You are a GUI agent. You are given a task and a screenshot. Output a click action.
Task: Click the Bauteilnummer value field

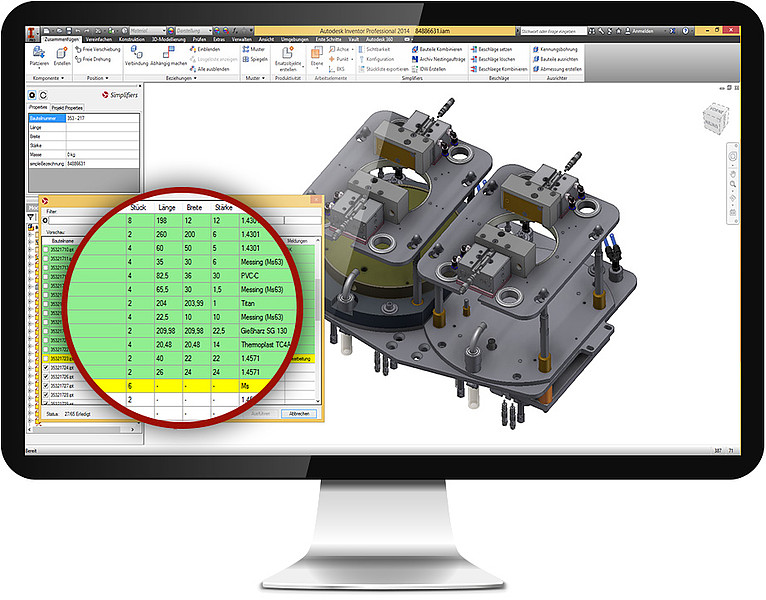point(103,118)
